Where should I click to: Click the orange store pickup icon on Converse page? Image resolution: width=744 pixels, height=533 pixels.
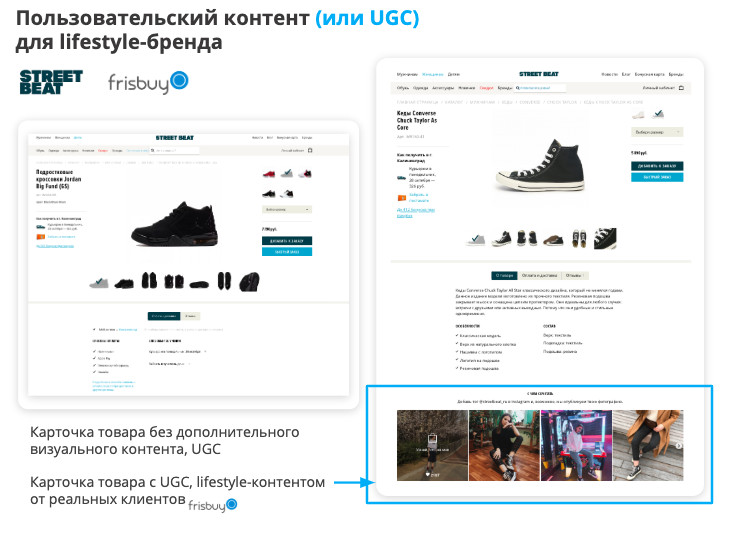pos(401,197)
